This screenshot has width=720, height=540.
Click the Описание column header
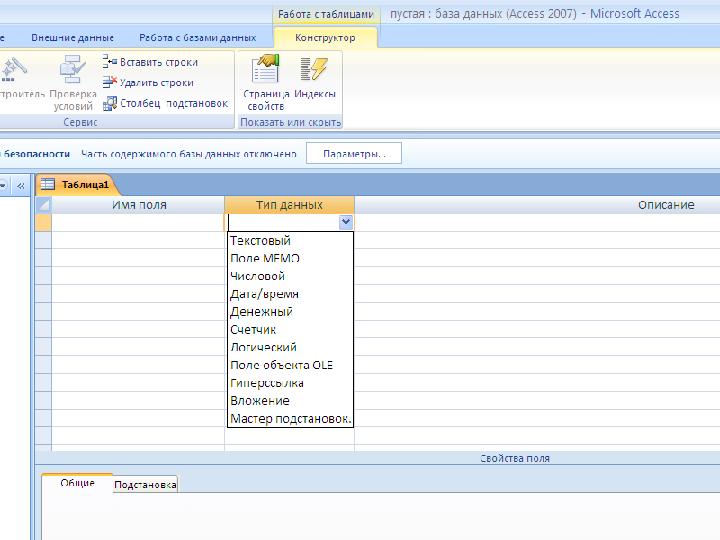(x=537, y=205)
